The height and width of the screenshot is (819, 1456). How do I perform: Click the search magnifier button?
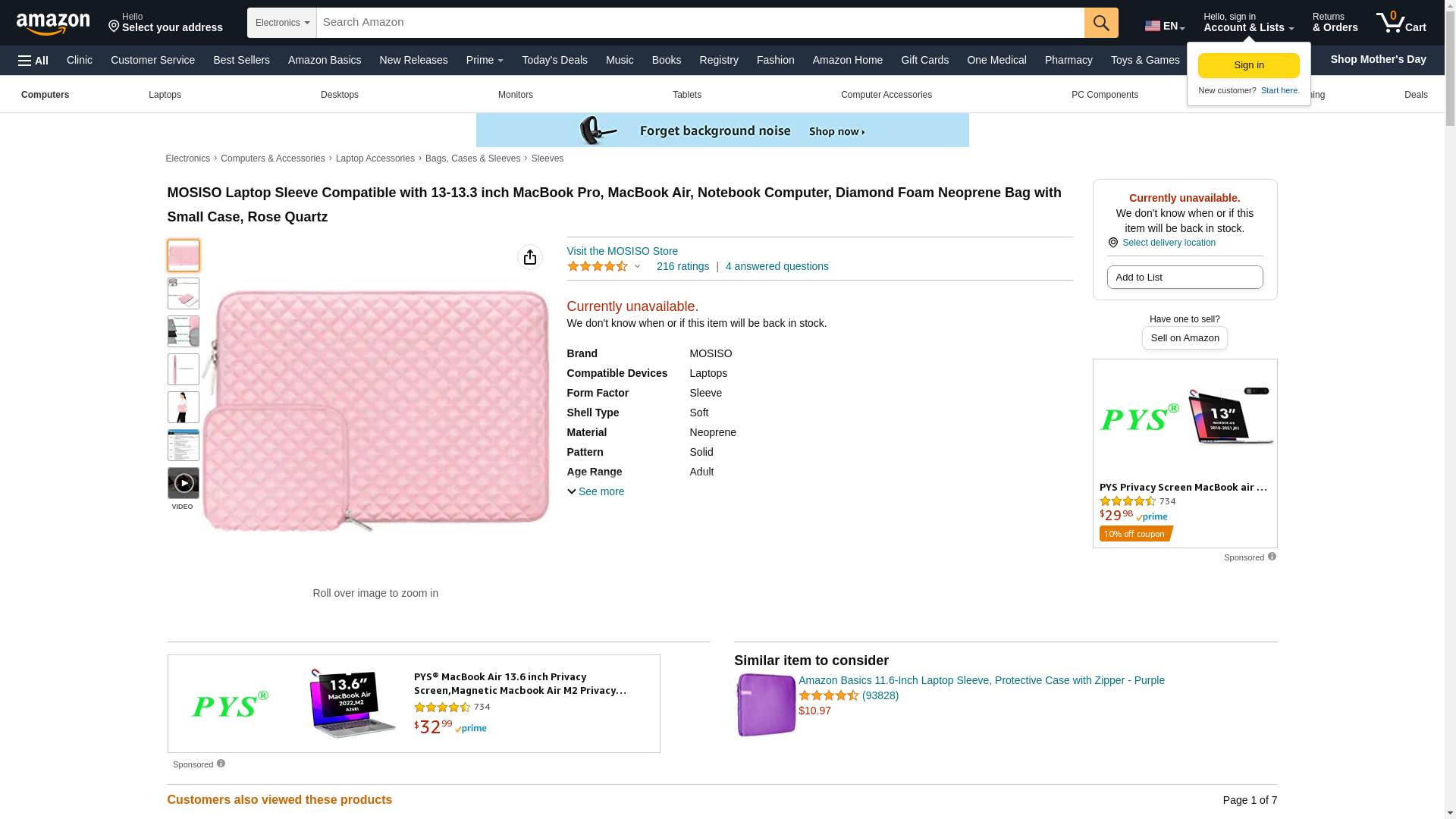click(x=1101, y=23)
